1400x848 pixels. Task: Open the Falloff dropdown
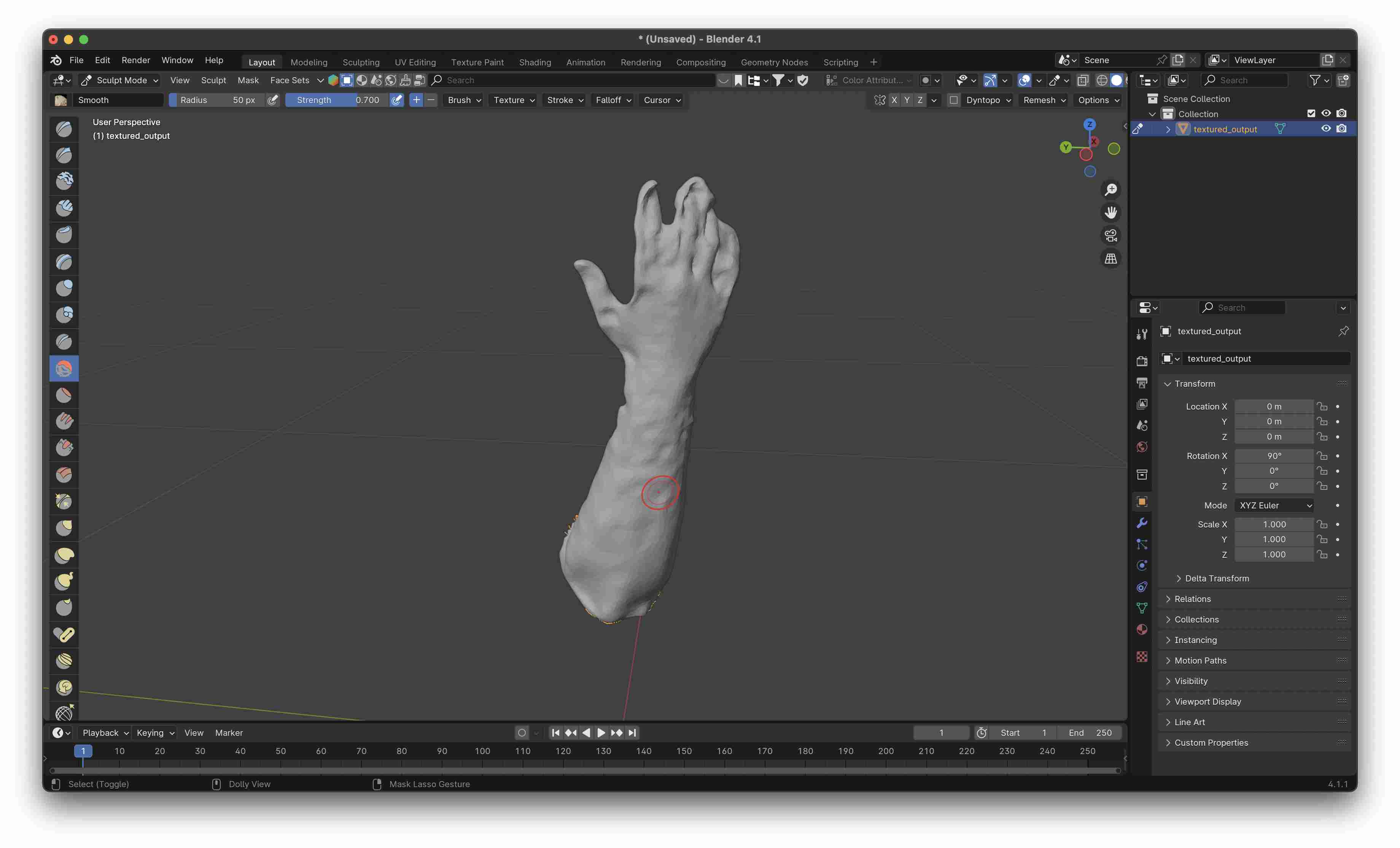click(612, 100)
